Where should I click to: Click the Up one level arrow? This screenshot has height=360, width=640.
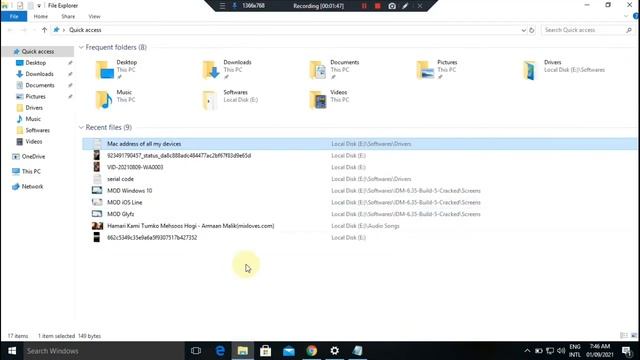coord(44,30)
